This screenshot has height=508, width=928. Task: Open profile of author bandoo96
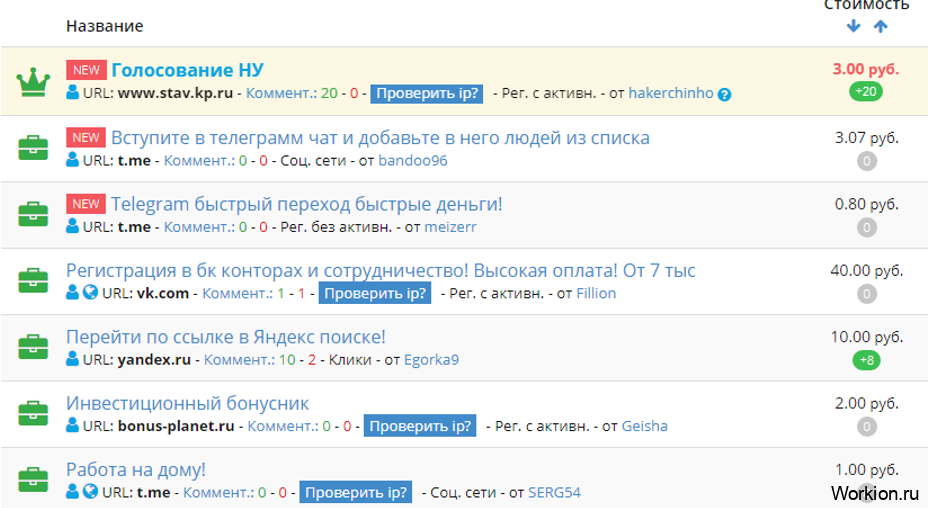(413, 160)
